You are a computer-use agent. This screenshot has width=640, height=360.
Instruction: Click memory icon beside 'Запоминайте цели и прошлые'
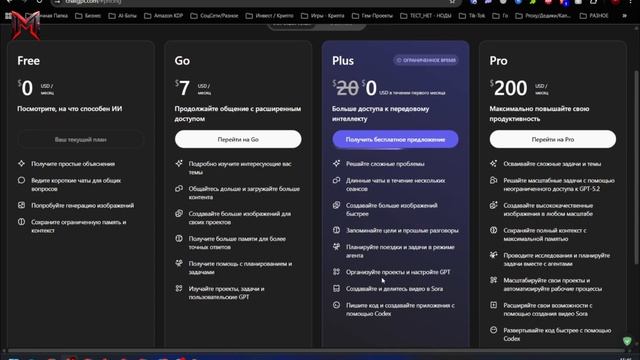(336, 230)
